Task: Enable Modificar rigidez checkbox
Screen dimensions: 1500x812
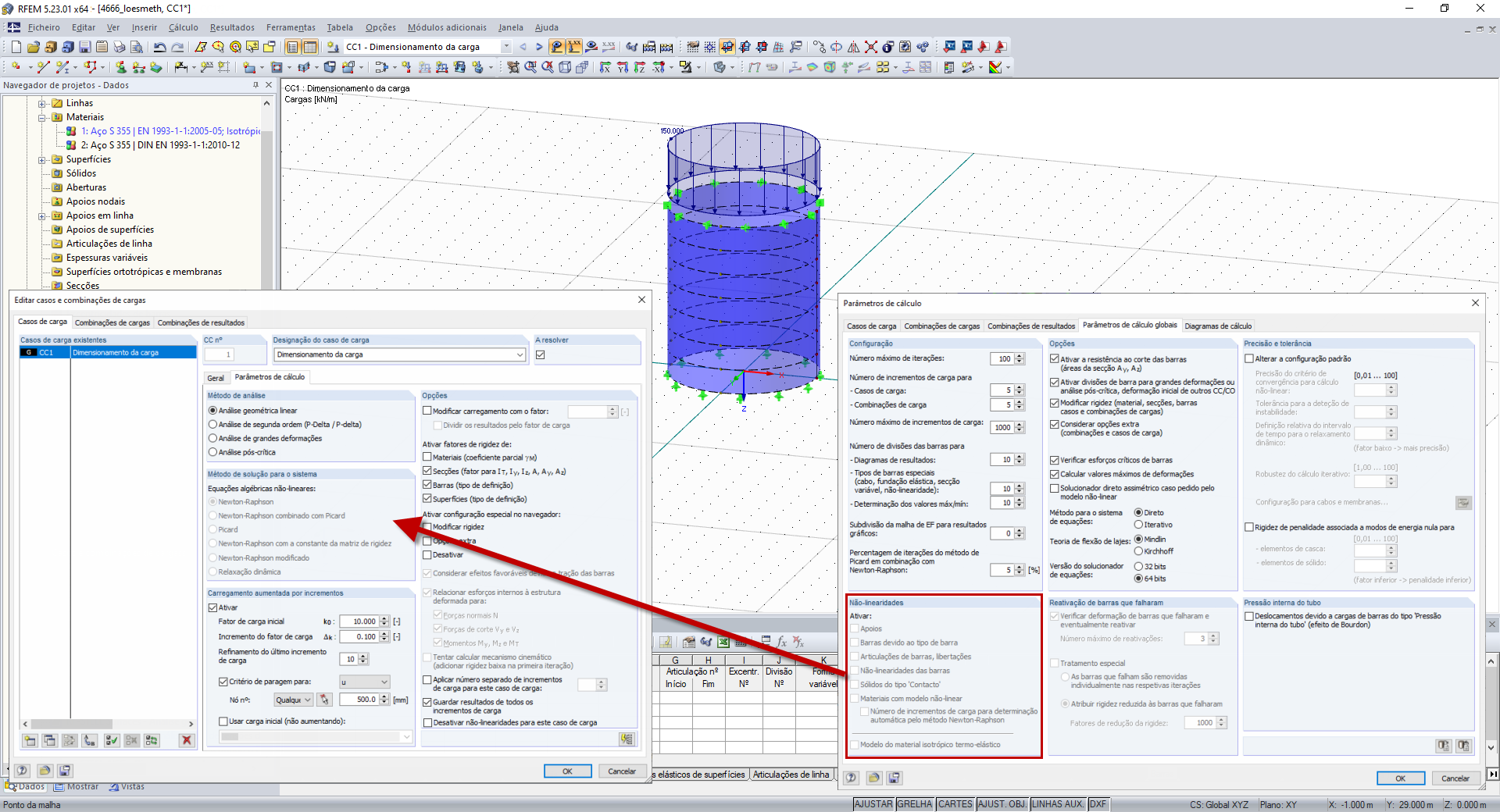Action: (x=427, y=527)
